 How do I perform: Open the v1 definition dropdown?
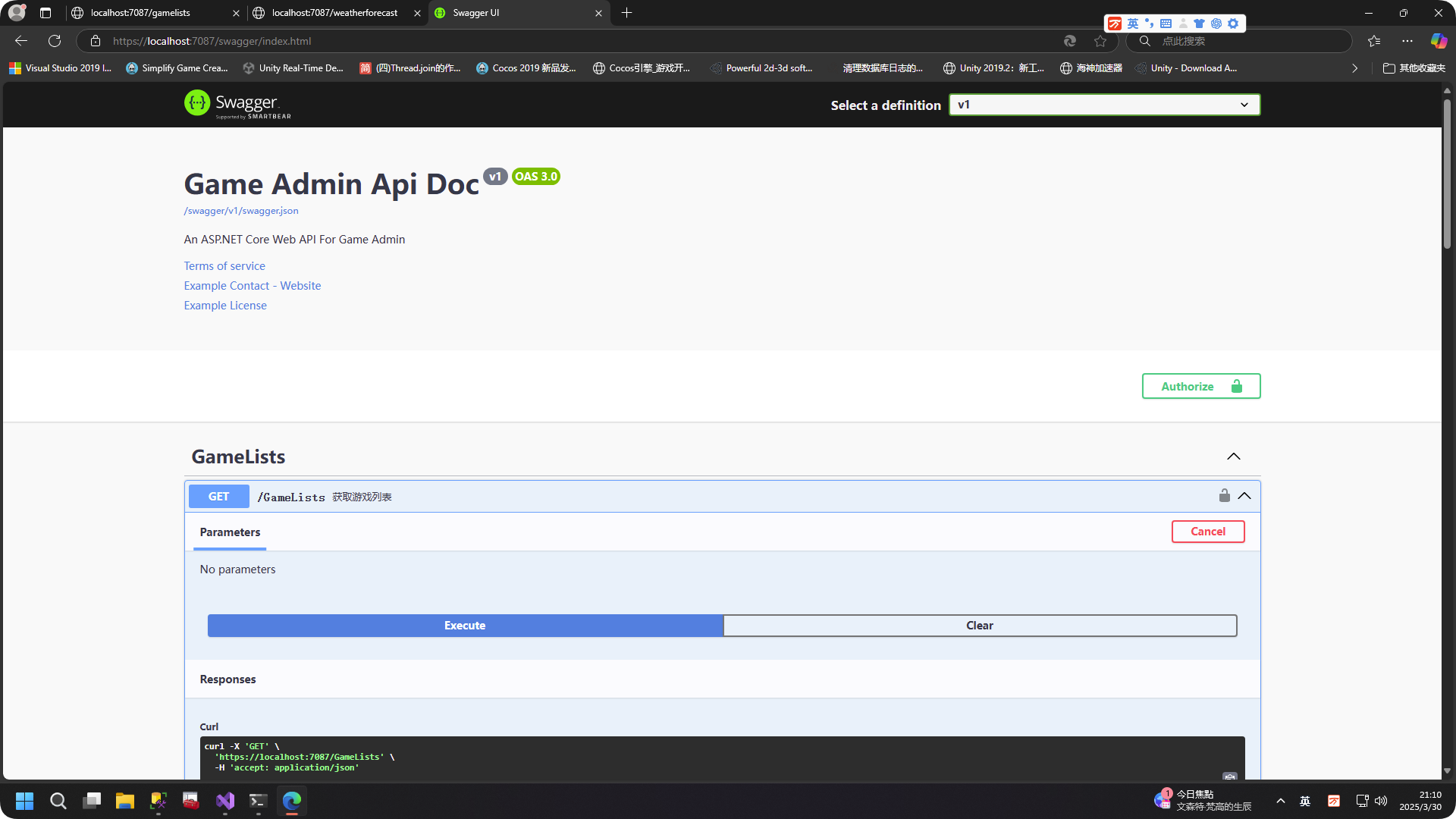(x=1104, y=105)
